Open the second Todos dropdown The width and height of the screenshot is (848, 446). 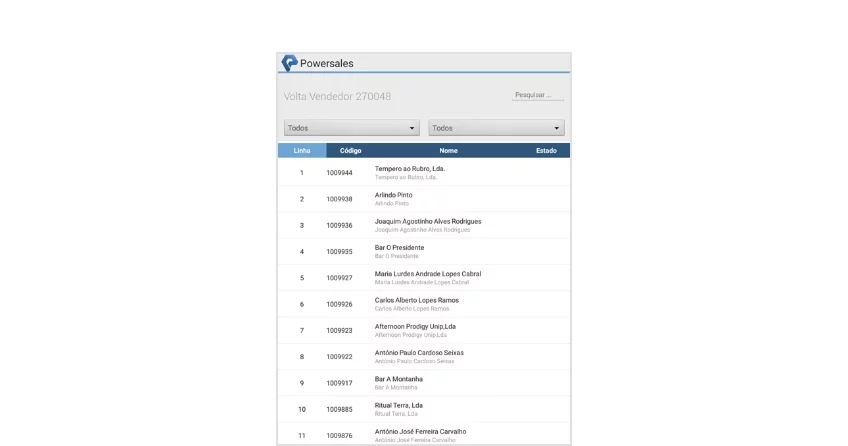496,128
